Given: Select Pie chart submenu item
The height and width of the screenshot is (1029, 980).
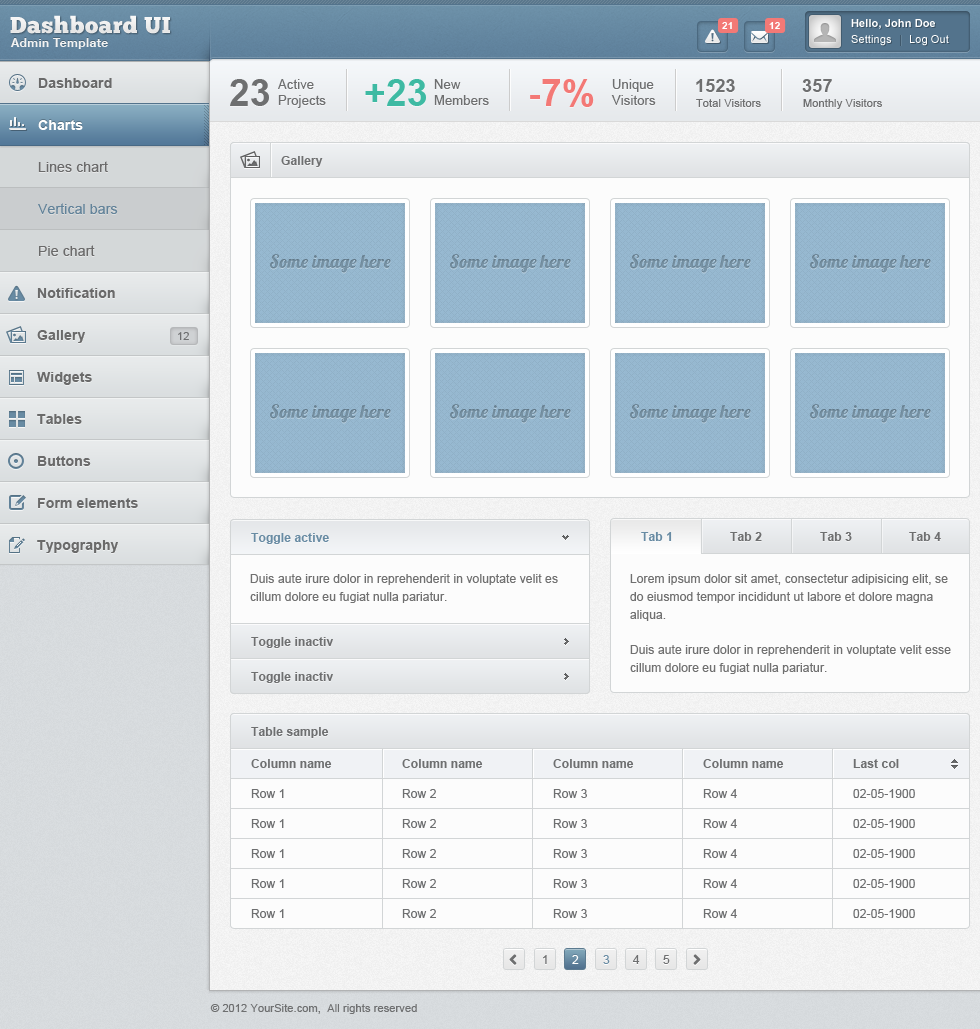Looking at the screenshot, I should coord(66,251).
